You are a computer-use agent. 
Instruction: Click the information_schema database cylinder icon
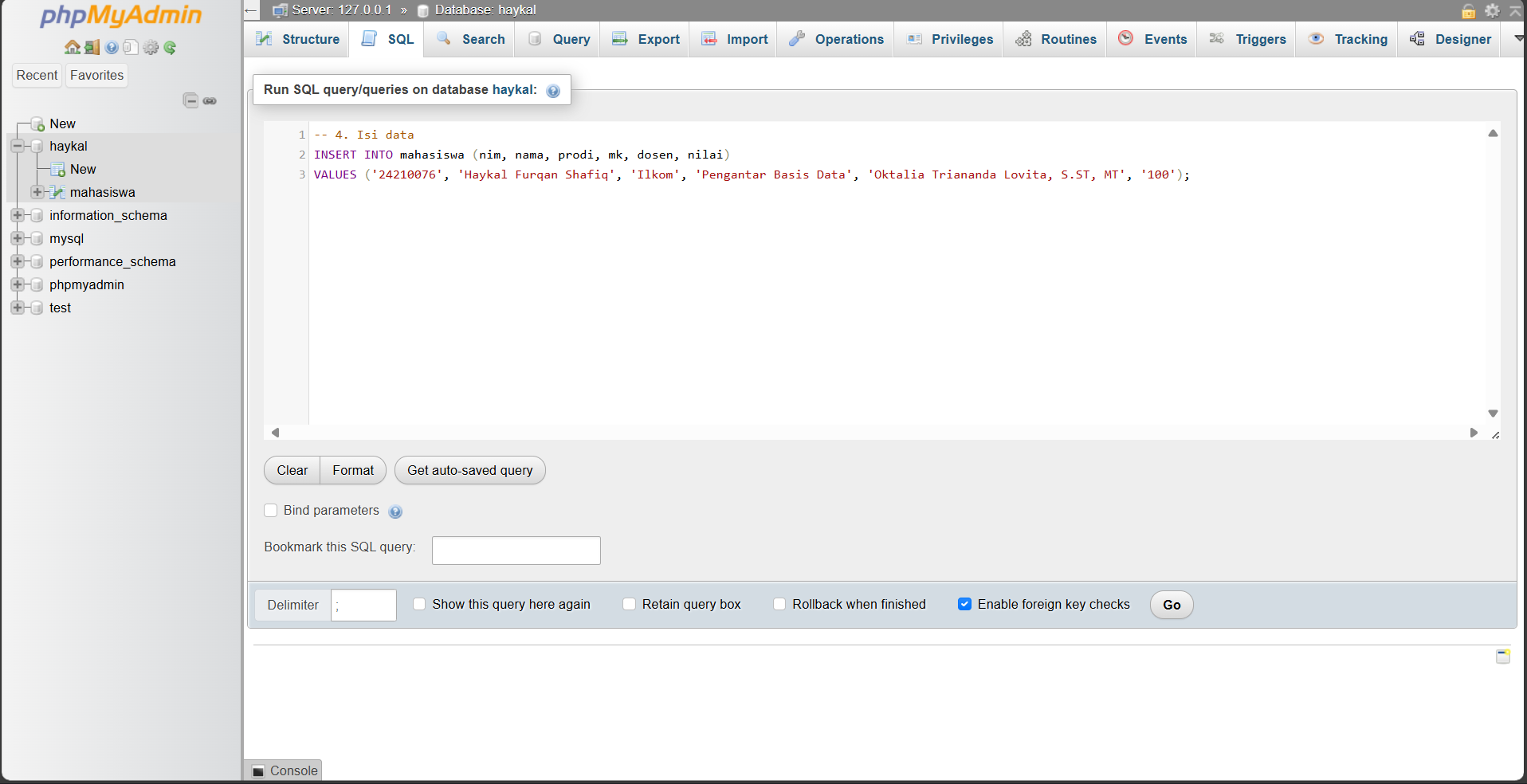click(x=37, y=216)
